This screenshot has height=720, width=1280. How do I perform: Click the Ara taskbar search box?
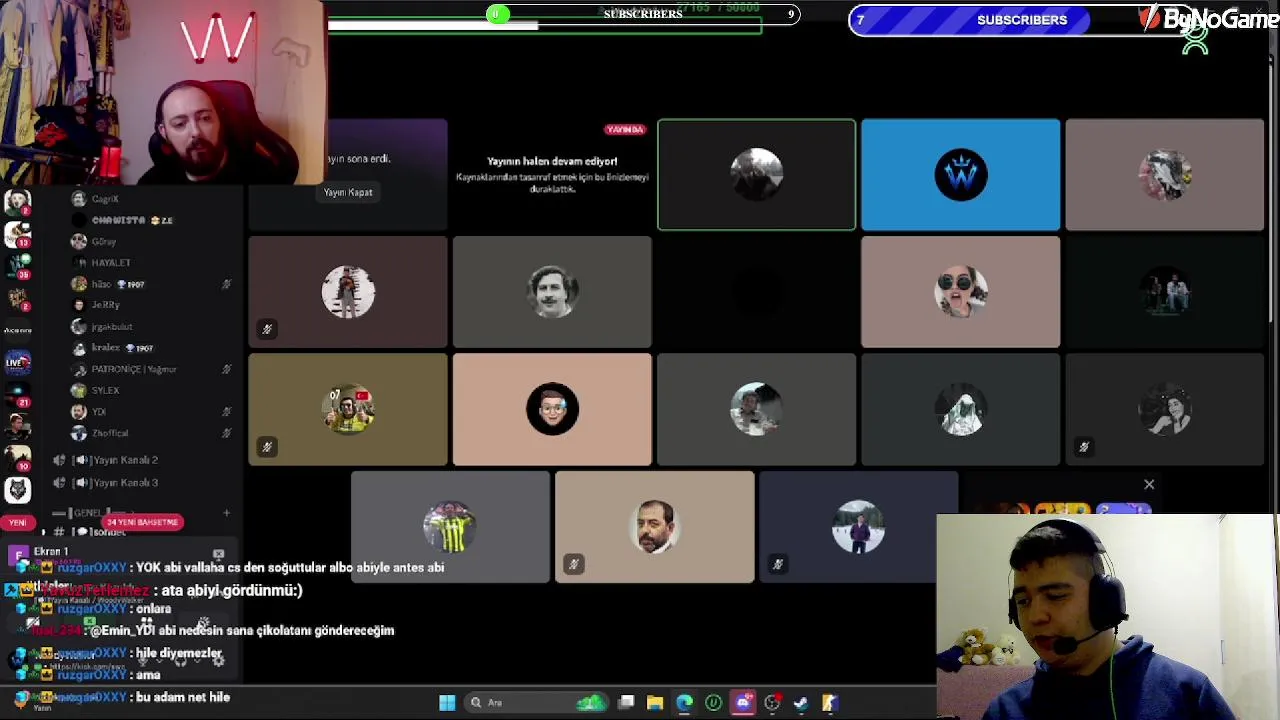coord(535,703)
